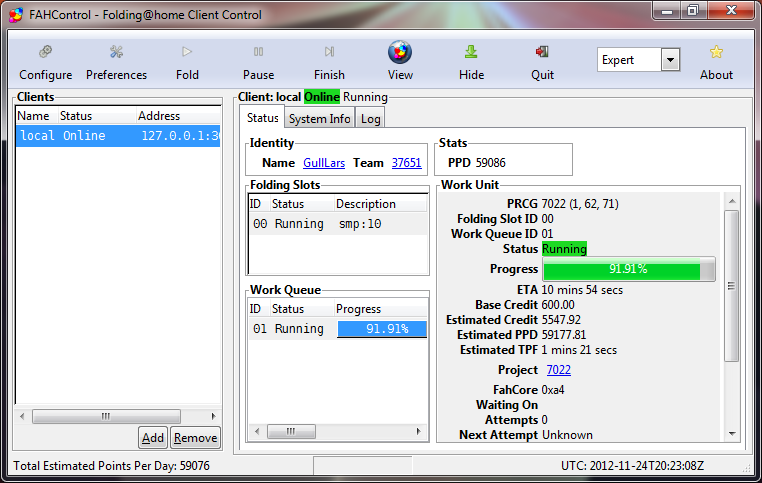The image size is (762, 483).
Task: Click the Estimated PPD 59177.81 value
Action: [564, 335]
